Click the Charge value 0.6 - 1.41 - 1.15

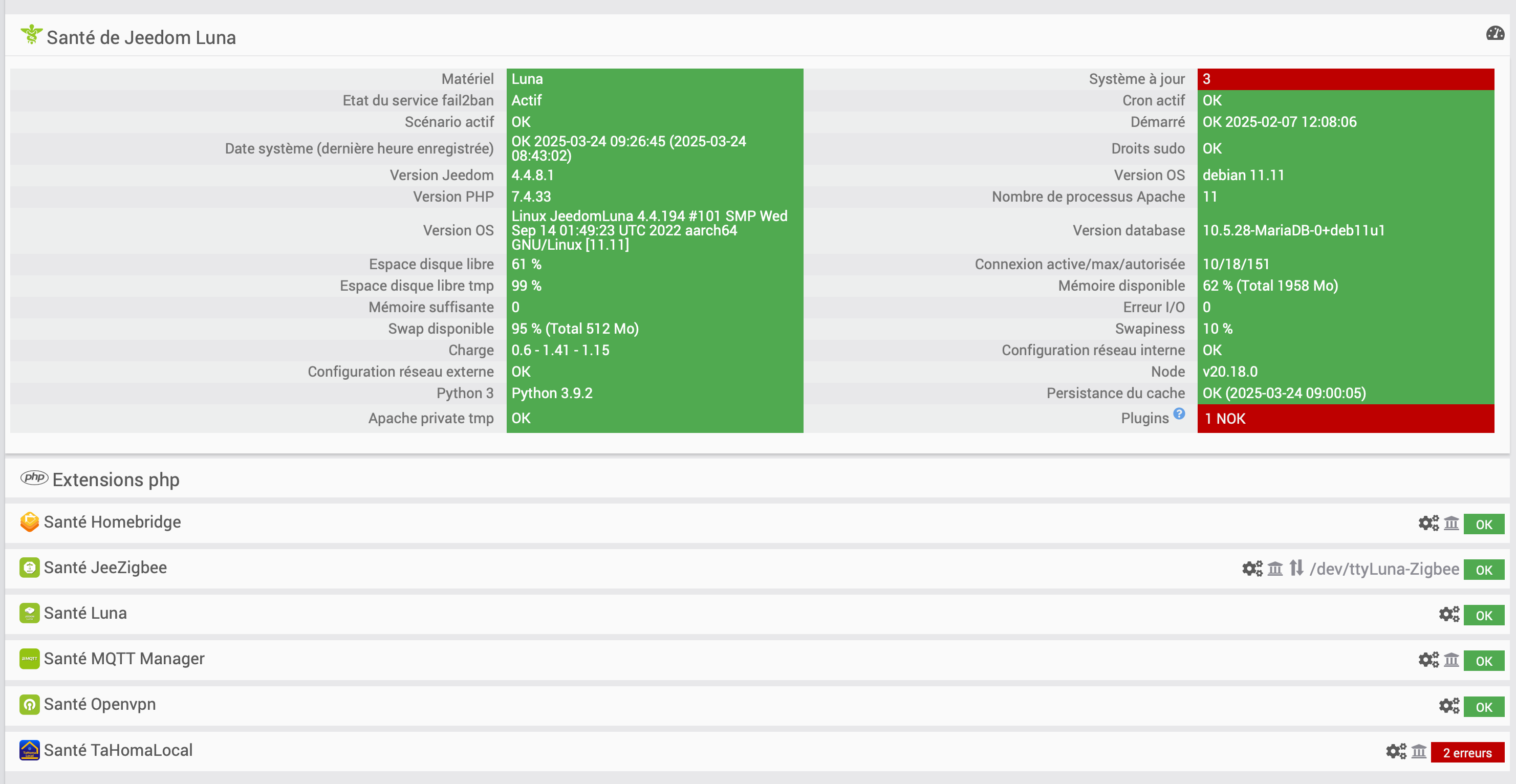tap(655, 350)
